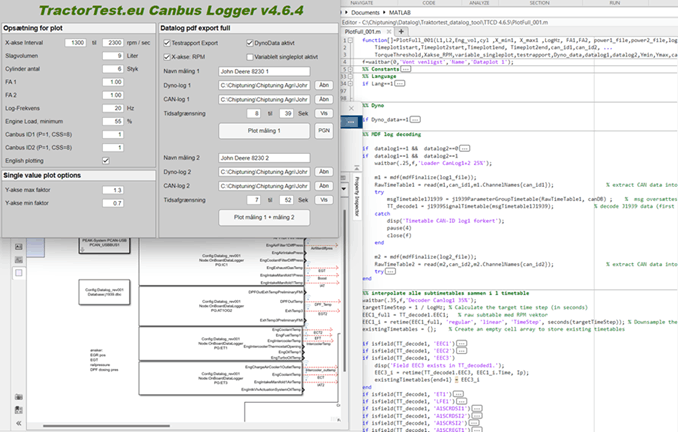Close the PlotFull_001.m editor tab
678x432 pixels.
point(389,32)
